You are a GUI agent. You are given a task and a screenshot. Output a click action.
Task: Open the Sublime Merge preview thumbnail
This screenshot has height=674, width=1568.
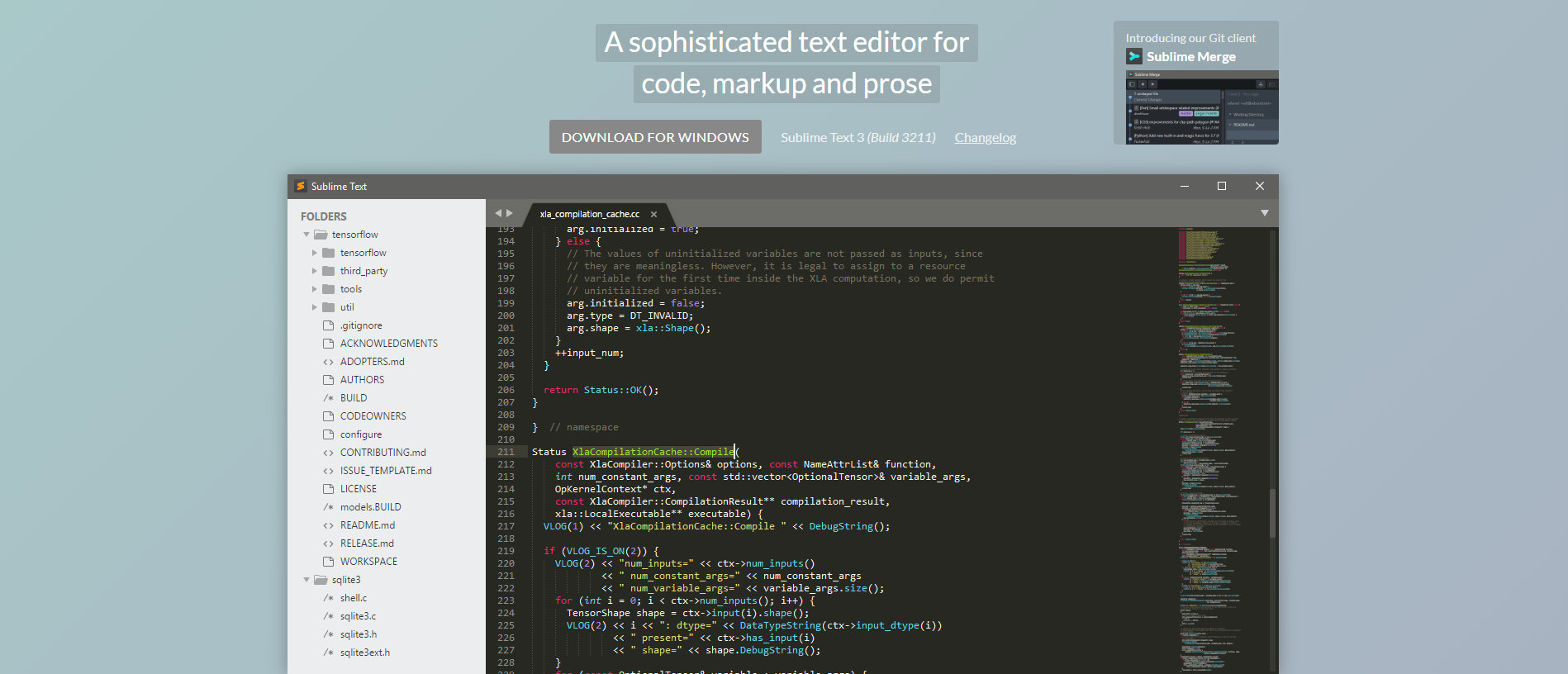pyautogui.click(x=1202, y=107)
